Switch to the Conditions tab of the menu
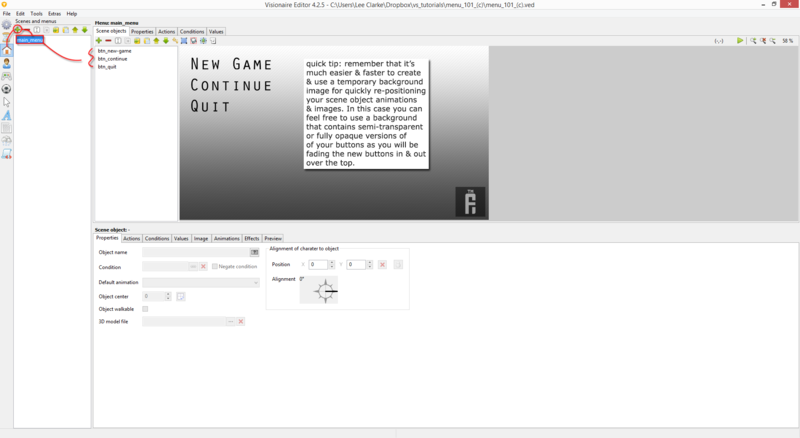Image resolution: width=800 pixels, height=438 pixels. (x=192, y=31)
